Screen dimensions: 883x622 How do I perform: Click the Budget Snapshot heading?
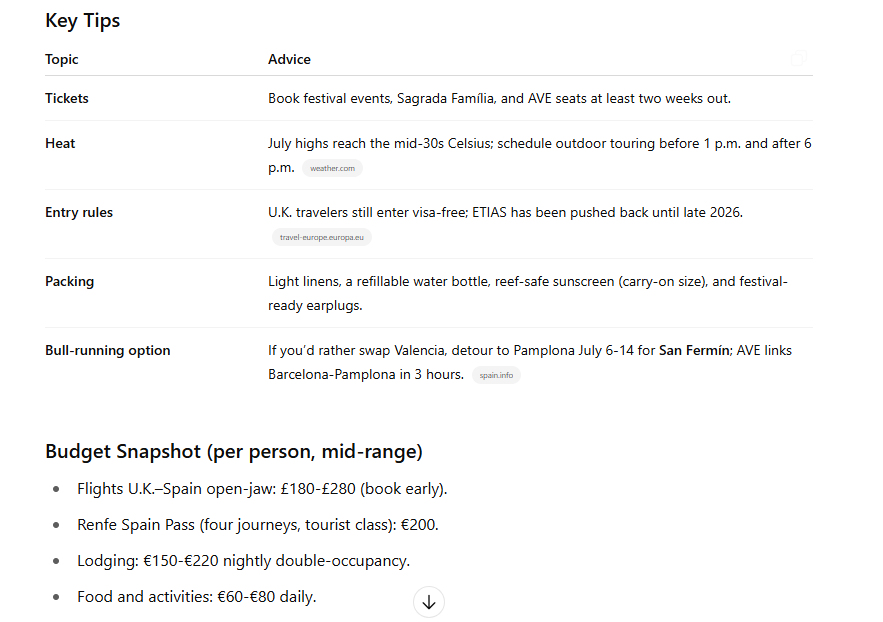coord(234,451)
